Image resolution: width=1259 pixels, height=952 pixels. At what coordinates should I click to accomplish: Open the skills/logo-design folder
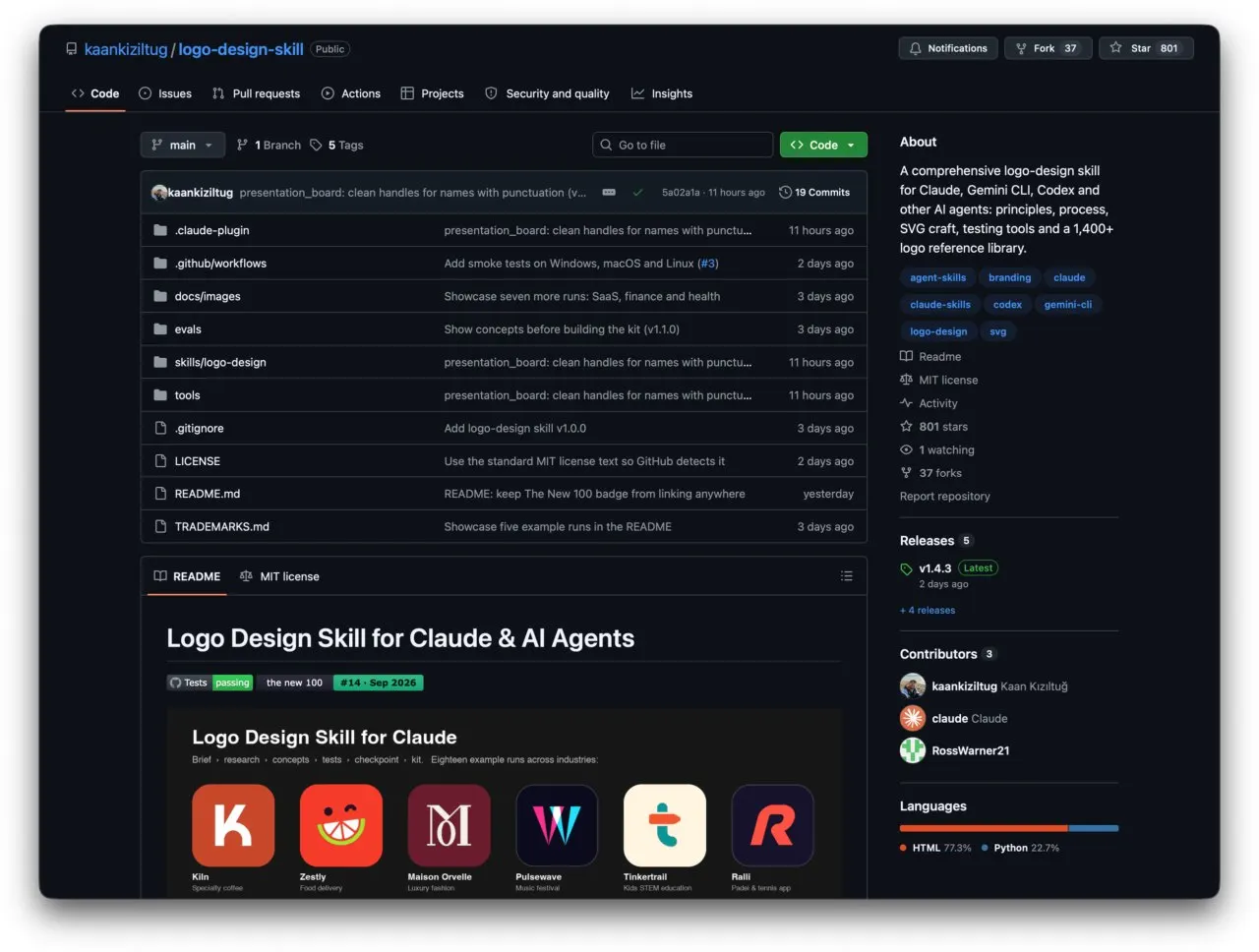pos(220,362)
